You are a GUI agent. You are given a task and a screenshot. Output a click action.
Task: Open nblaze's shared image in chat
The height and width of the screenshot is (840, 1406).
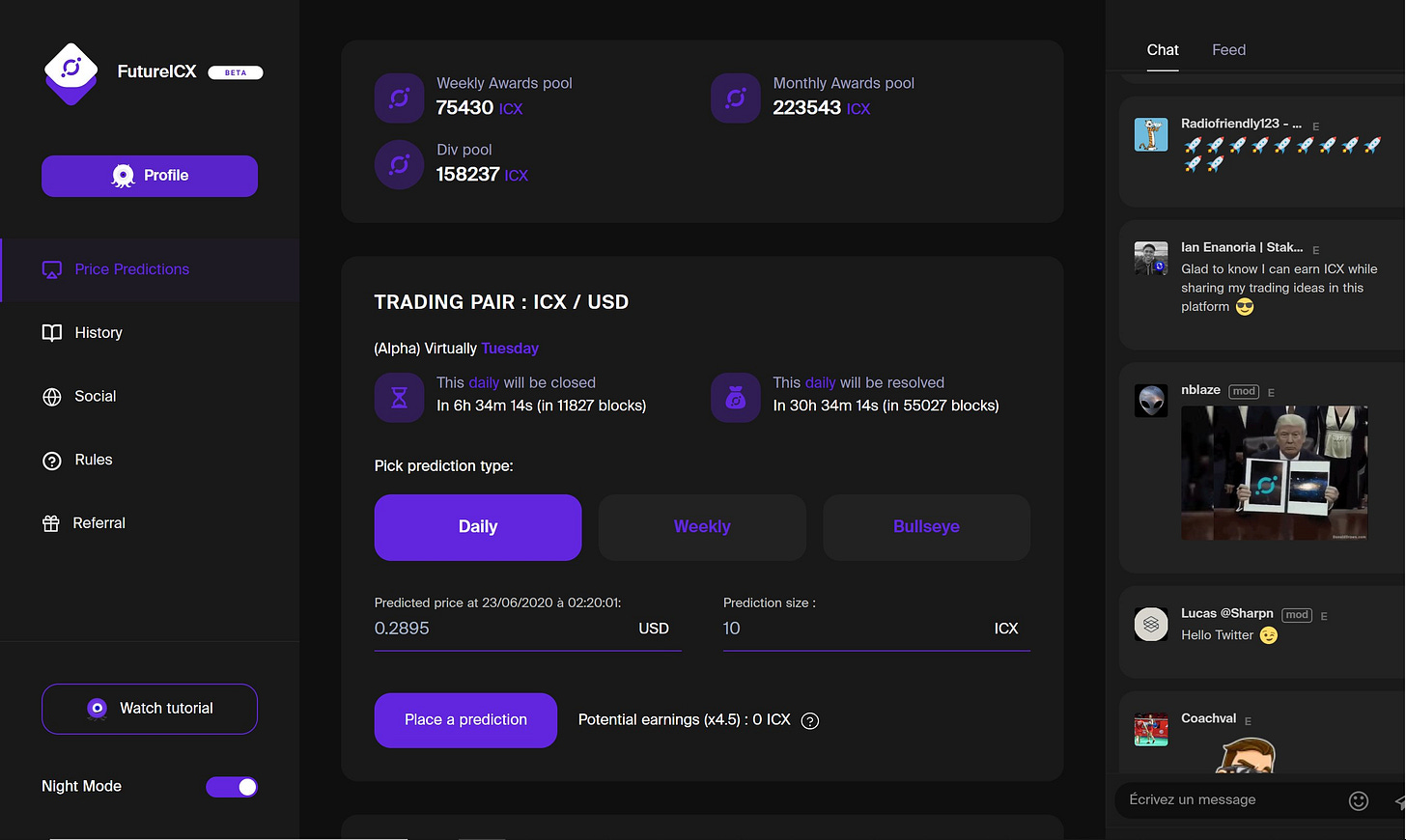pos(1274,473)
